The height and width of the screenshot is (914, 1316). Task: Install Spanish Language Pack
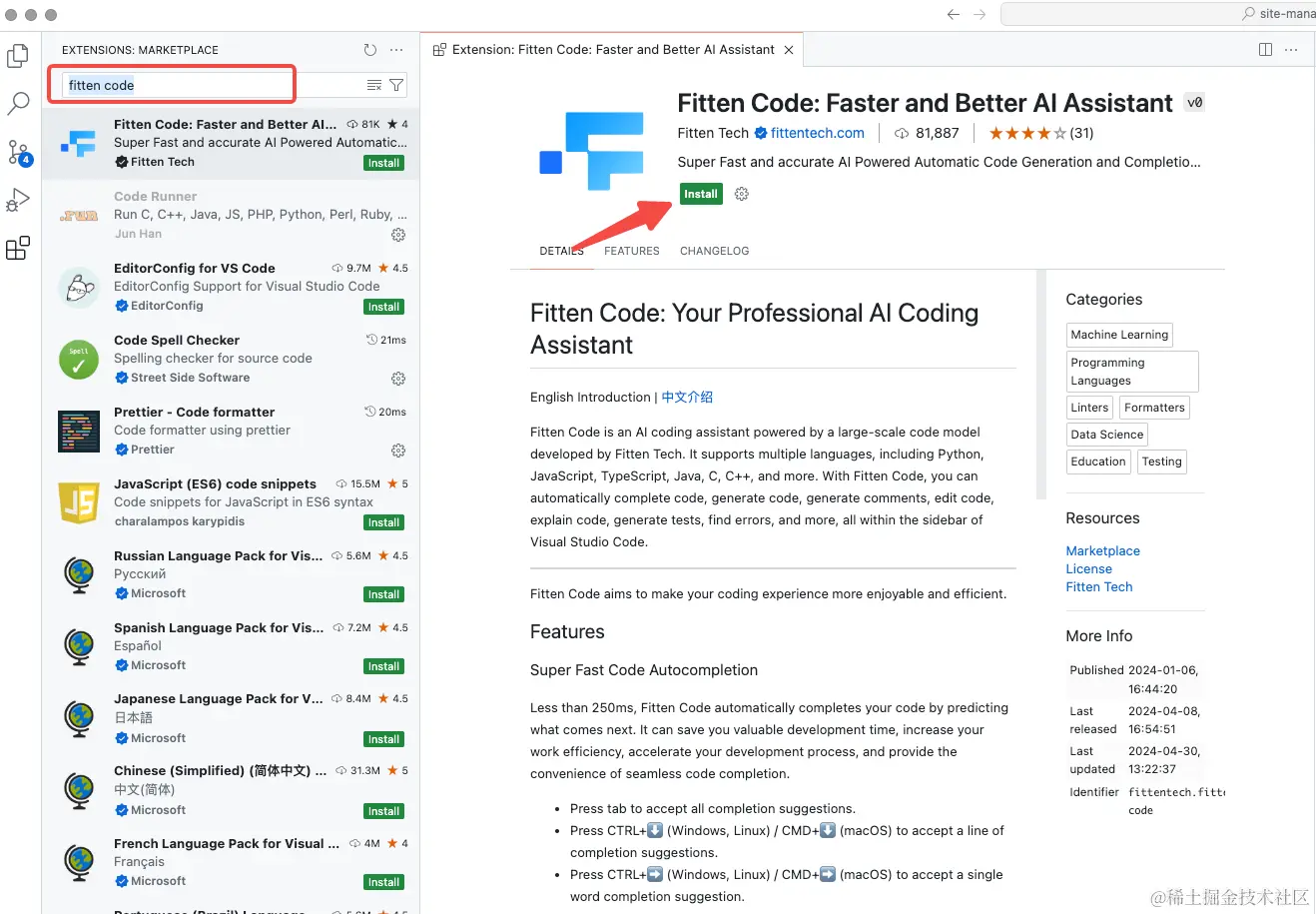pos(383,666)
